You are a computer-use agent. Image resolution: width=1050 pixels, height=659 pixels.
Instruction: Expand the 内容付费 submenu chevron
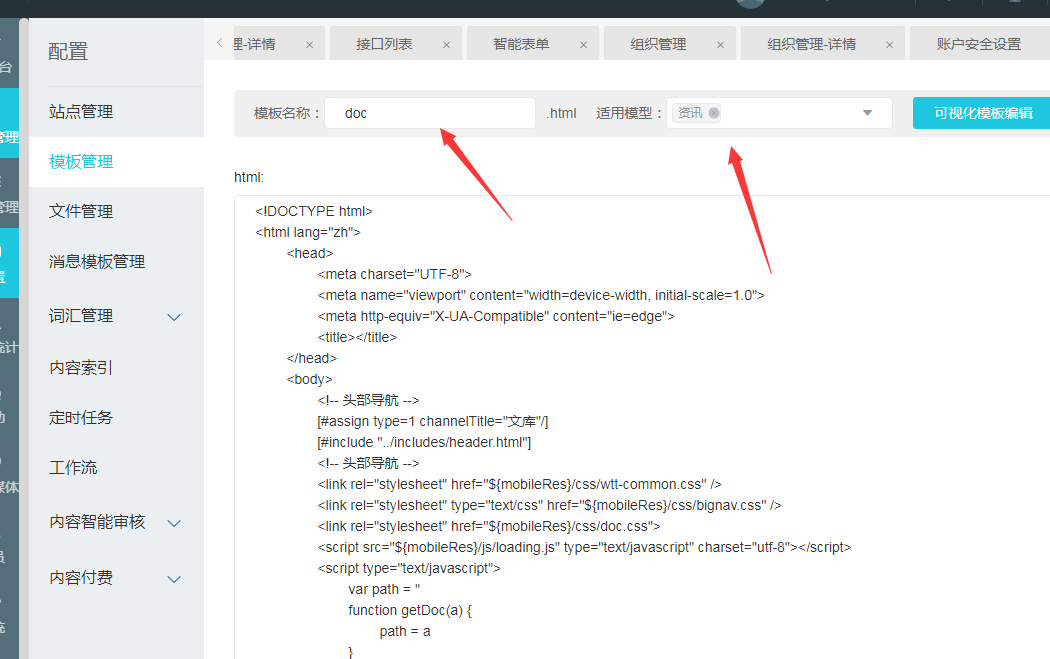pyautogui.click(x=174, y=579)
